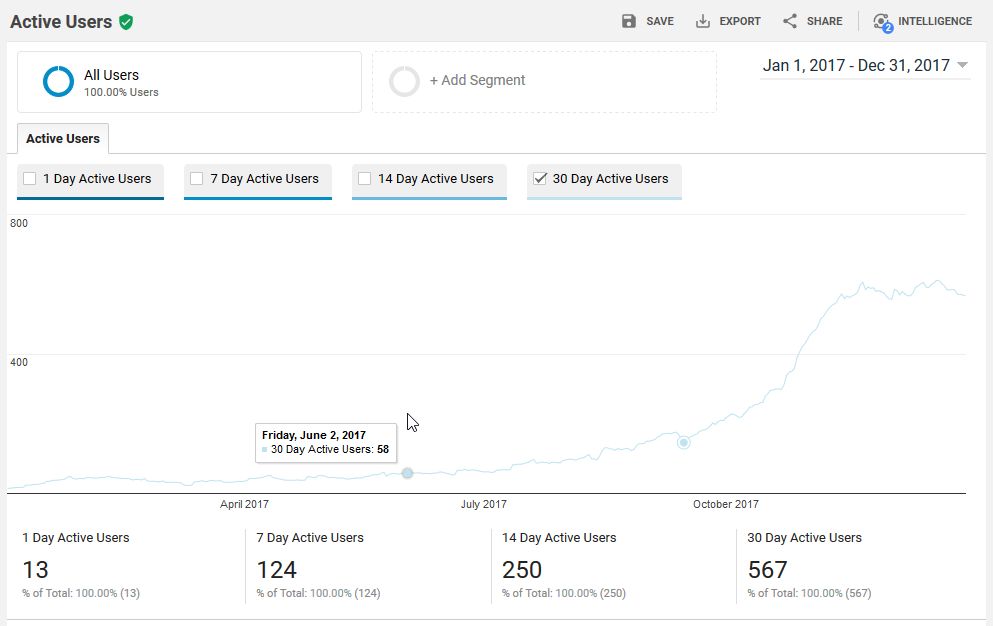This screenshot has width=993, height=626.
Task: Click the Share icon in the toolbar
Action: (790, 21)
